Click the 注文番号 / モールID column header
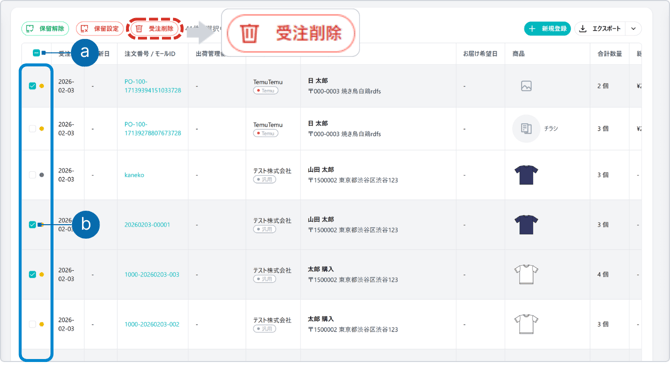This screenshot has height=365, width=670. click(x=150, y=54)
